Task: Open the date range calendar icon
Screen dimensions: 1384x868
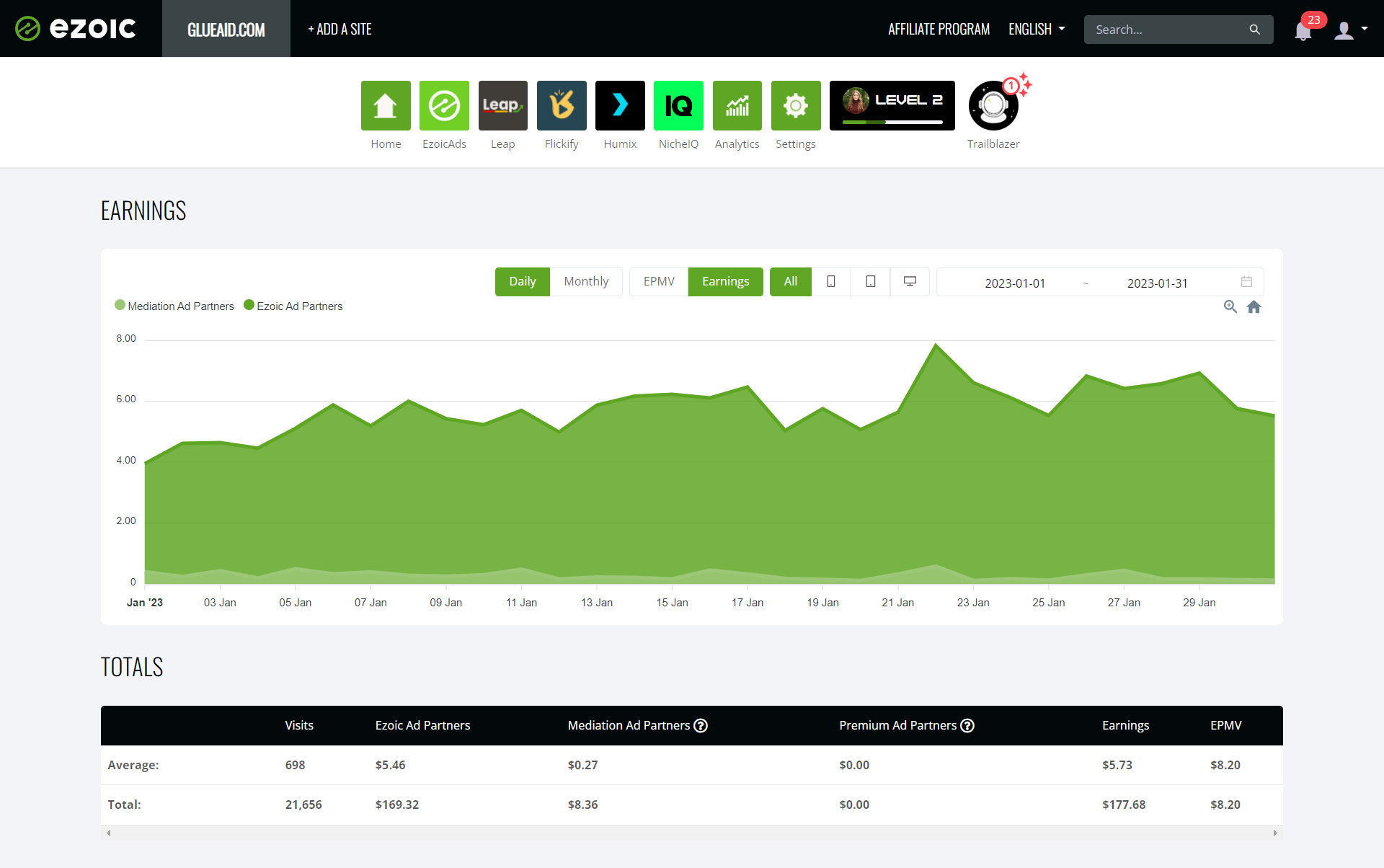Action: 1246,282
